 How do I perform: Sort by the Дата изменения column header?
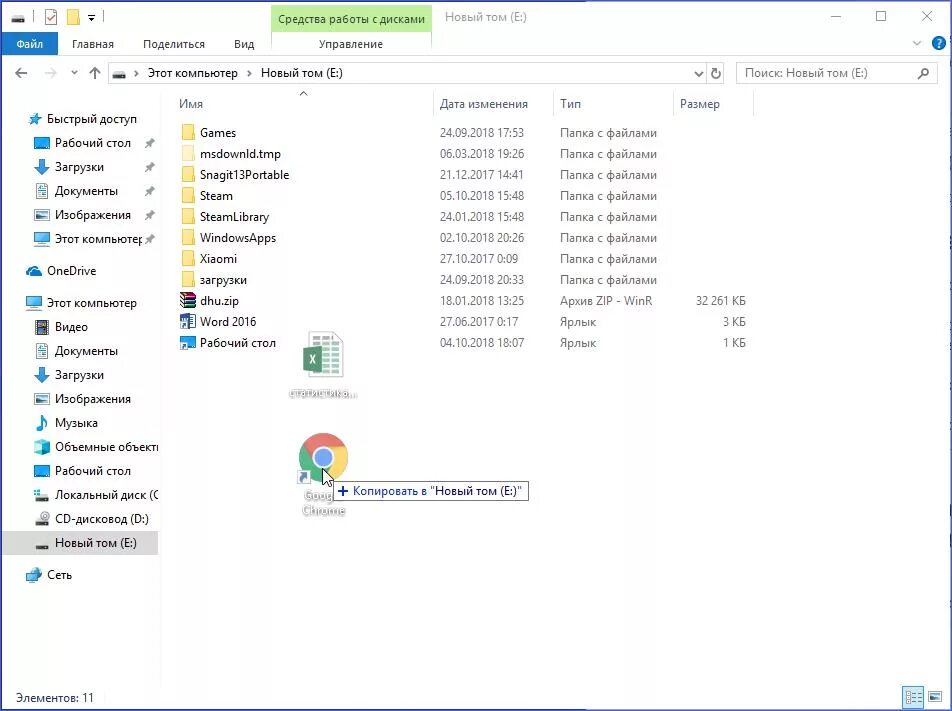click(x=483, y=104)
